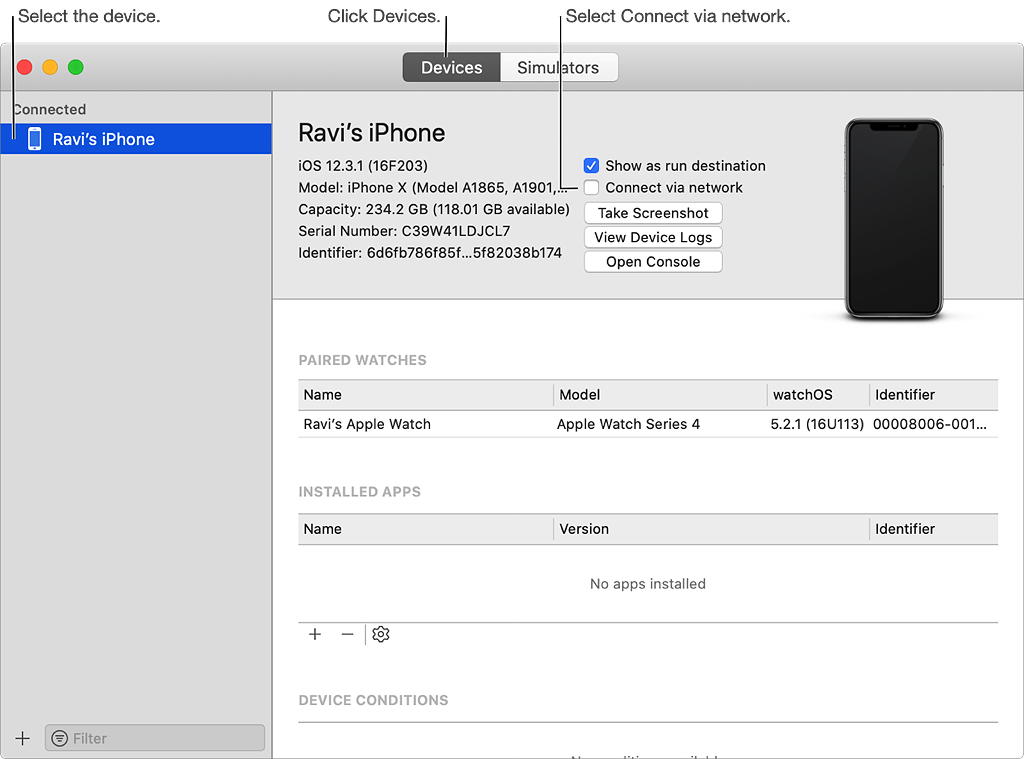The height and width of the screenshot is (759, 1024).
Task: Click the Name header in Installed Apps
Action: point(425,529)
